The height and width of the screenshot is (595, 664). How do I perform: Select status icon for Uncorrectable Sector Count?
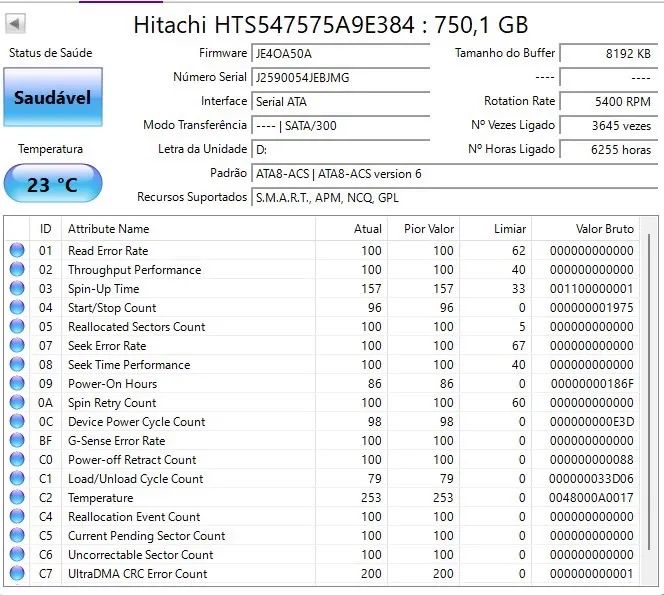pos(17,554)
